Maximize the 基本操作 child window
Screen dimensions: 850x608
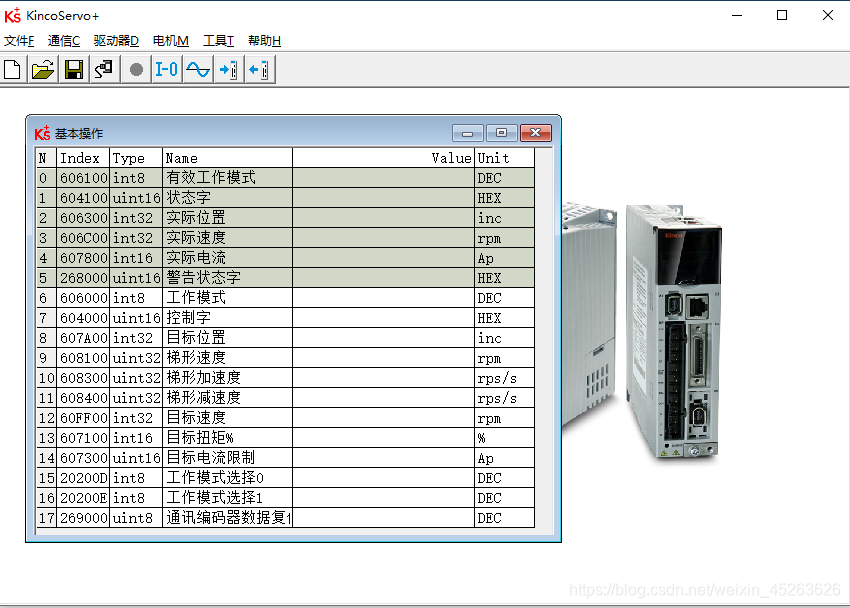(x=501, y=133)
